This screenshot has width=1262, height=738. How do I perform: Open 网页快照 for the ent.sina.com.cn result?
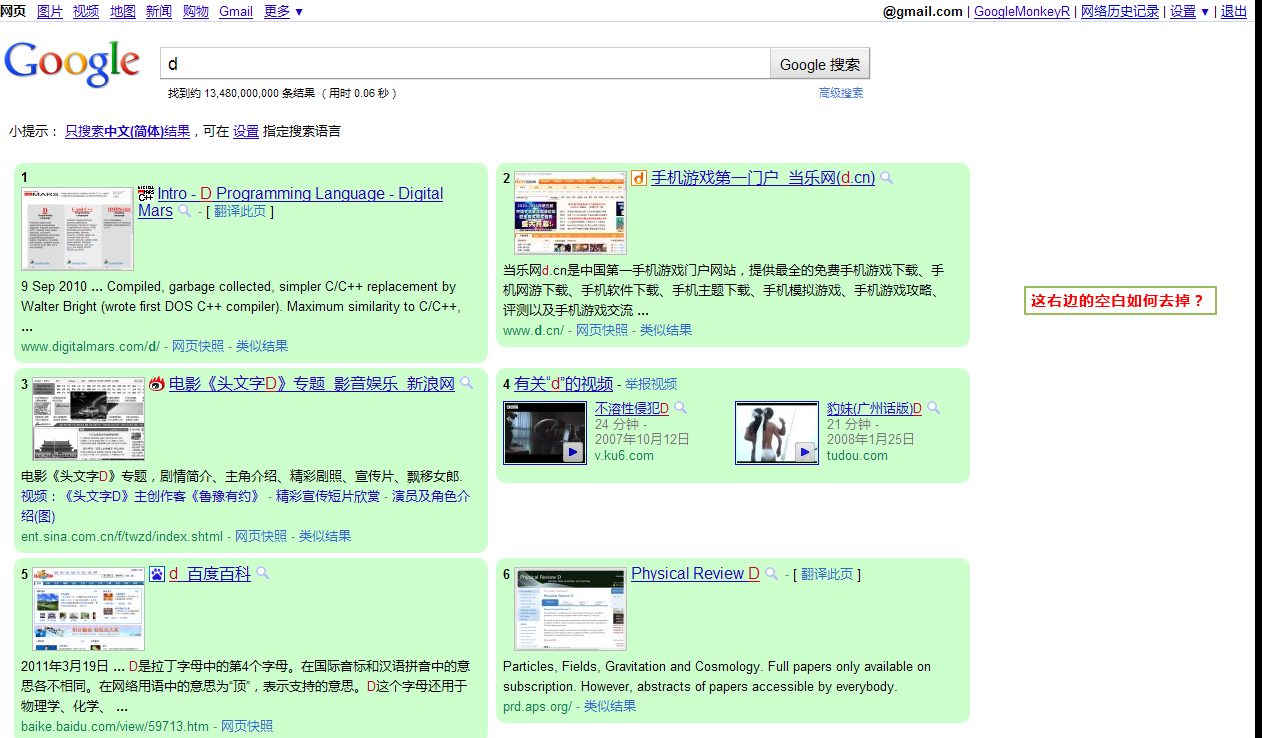(261, 536)
